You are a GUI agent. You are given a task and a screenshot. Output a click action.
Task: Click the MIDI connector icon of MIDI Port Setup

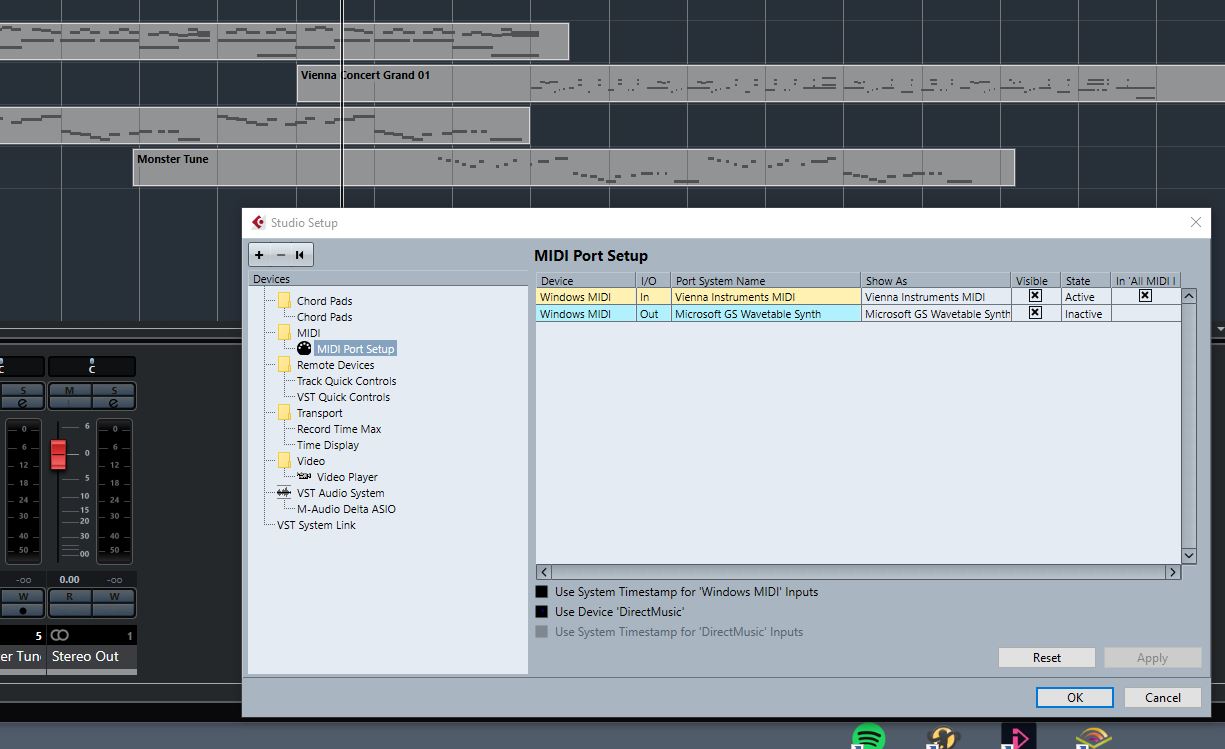coord(304,349)
